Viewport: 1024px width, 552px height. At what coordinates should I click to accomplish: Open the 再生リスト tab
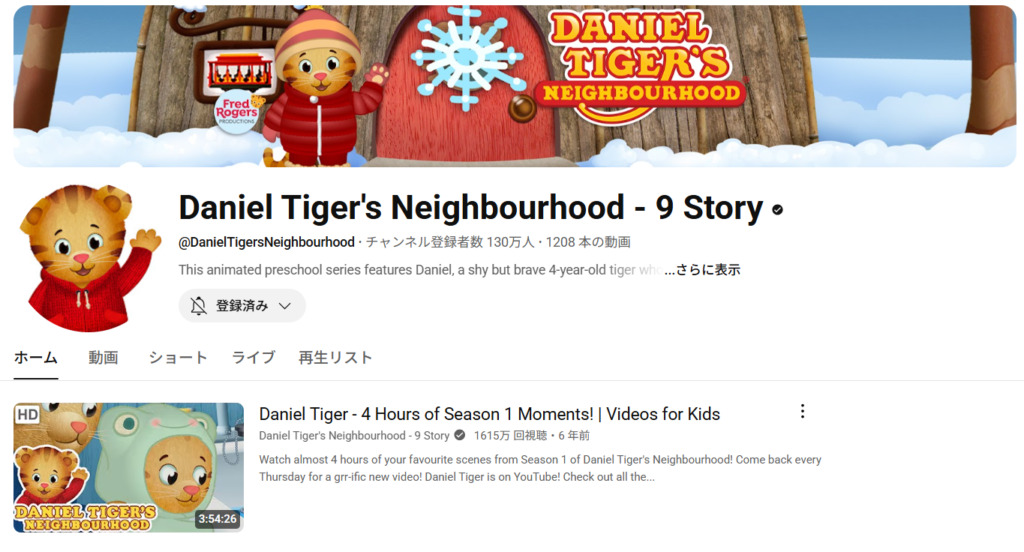335,357
